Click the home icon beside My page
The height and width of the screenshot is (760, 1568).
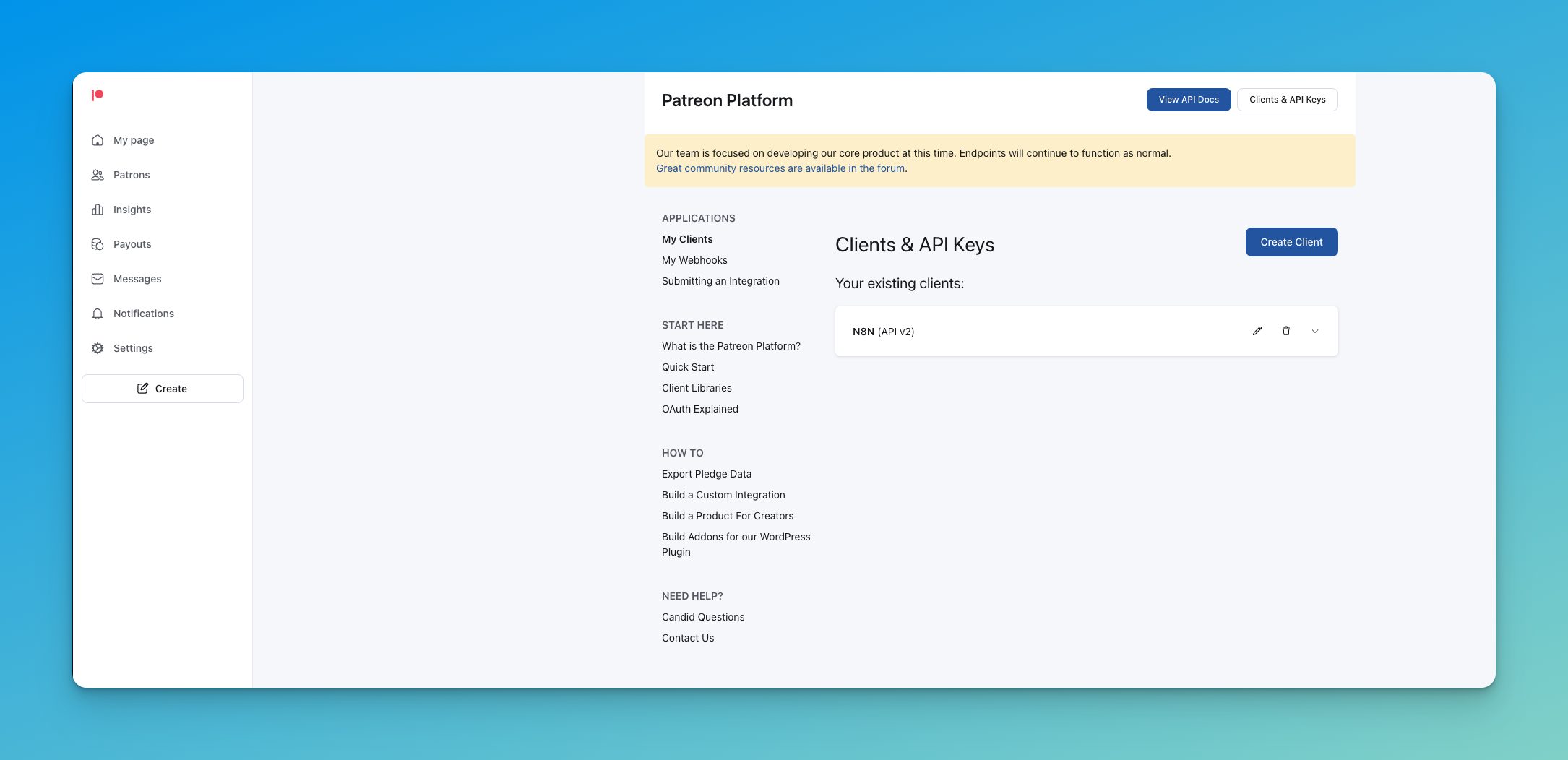pos(98,140)
